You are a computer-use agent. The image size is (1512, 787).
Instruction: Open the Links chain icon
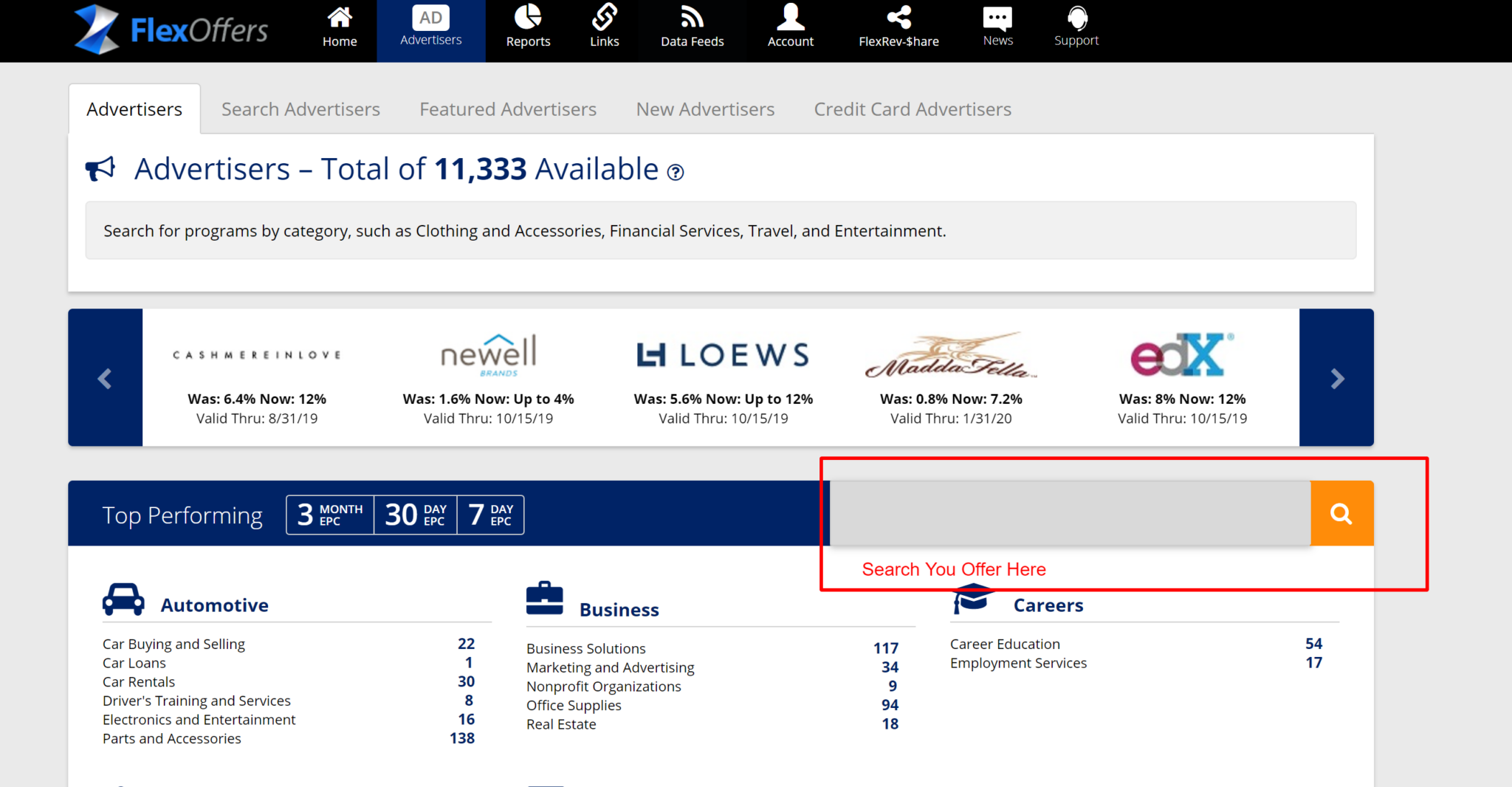point(604,17)
